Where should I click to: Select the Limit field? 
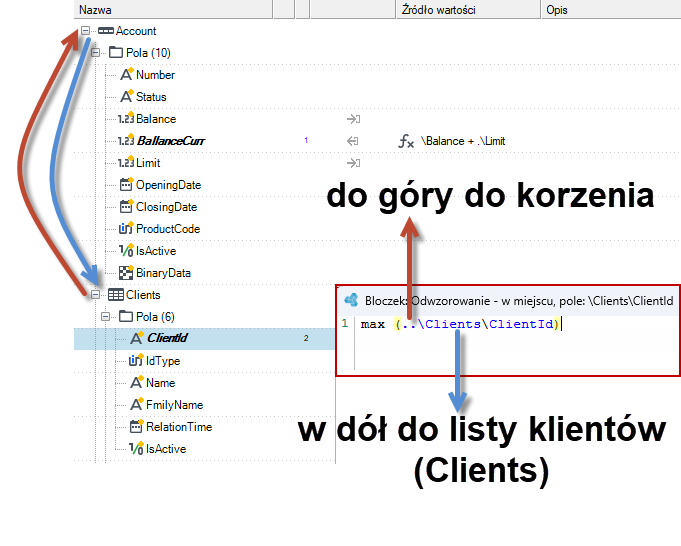coord(148,163)
